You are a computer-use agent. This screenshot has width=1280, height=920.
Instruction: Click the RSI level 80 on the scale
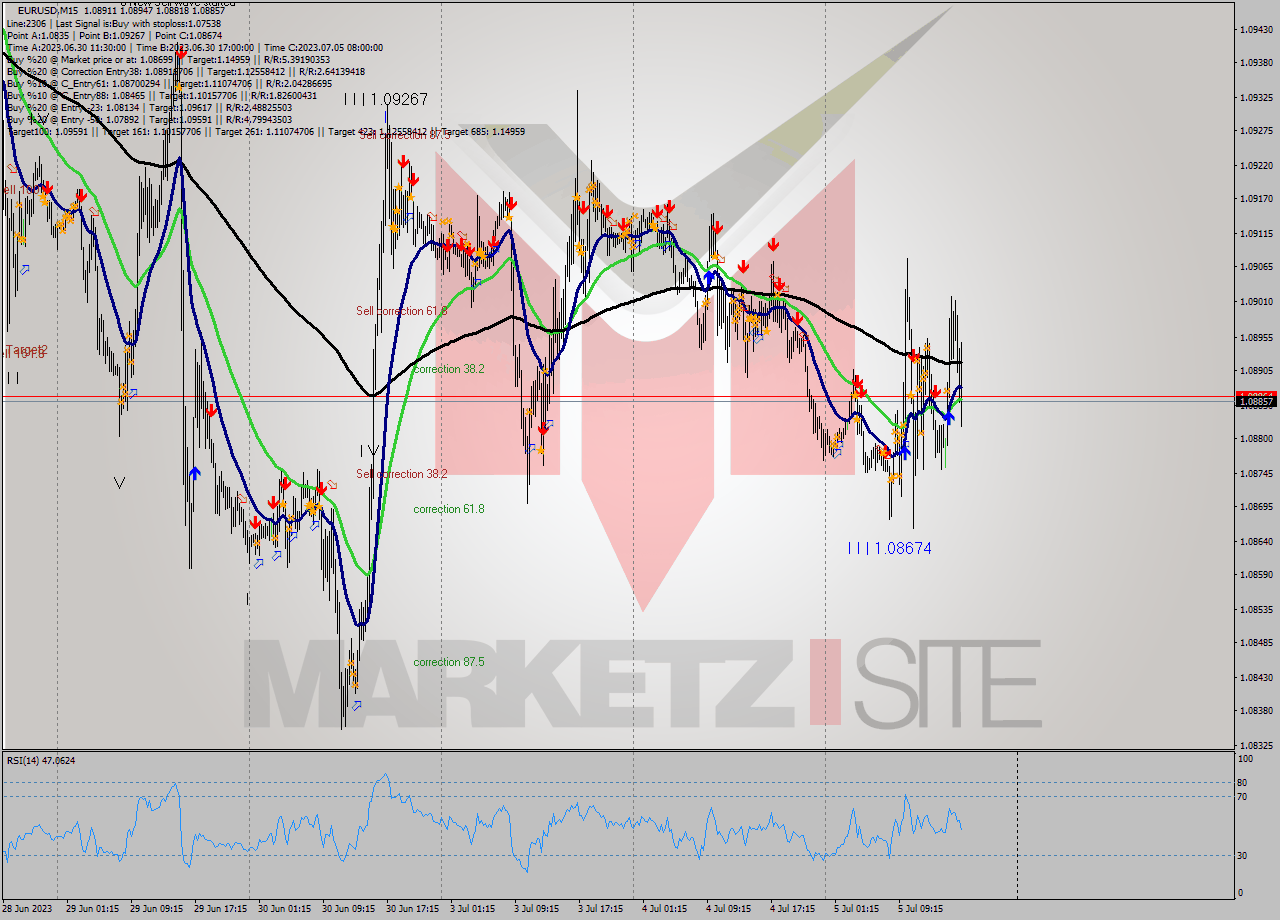coord(1244,783)
